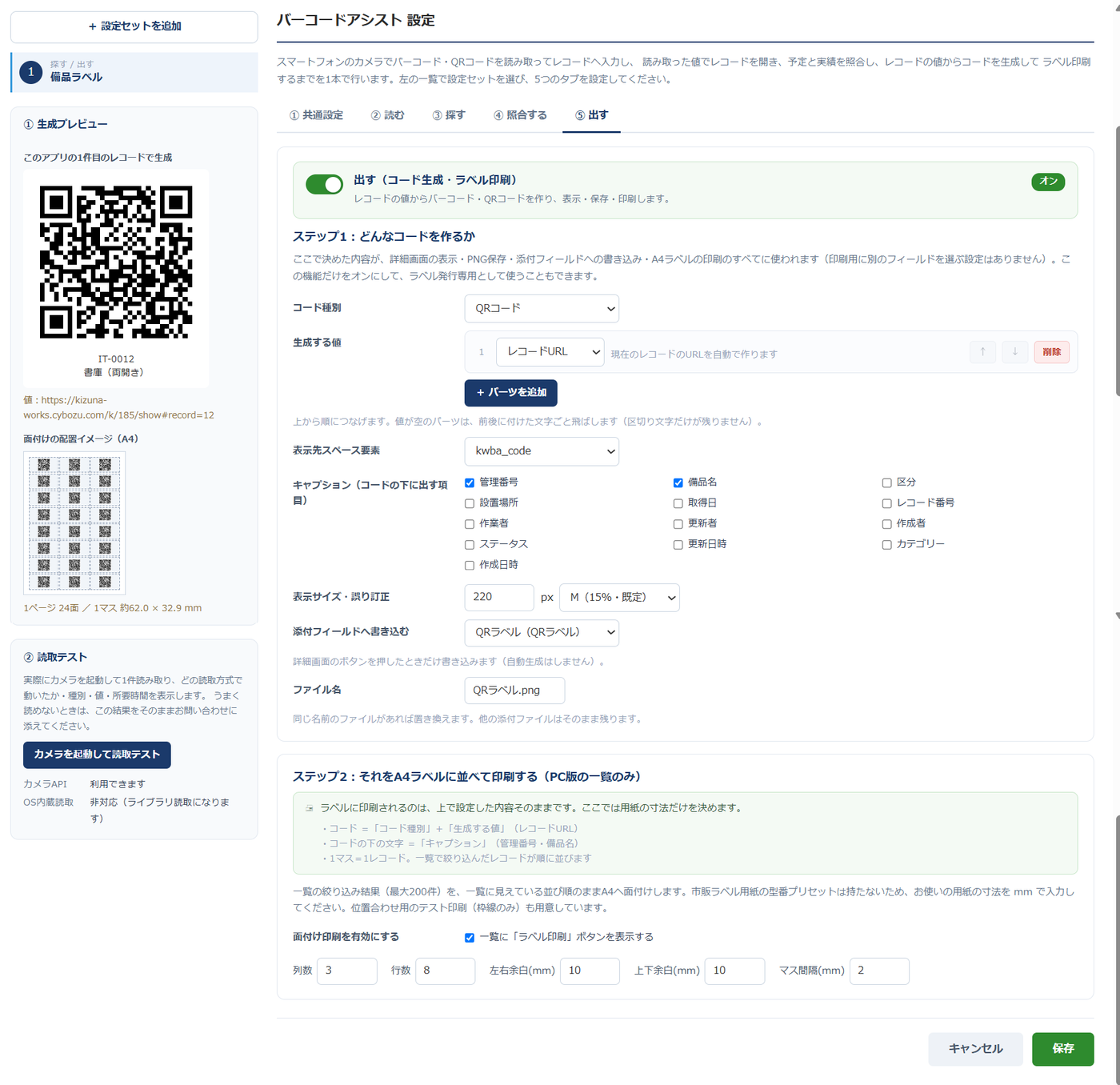
Task: Switch to the ② 読む tab
Action: [x=388, y=115]
